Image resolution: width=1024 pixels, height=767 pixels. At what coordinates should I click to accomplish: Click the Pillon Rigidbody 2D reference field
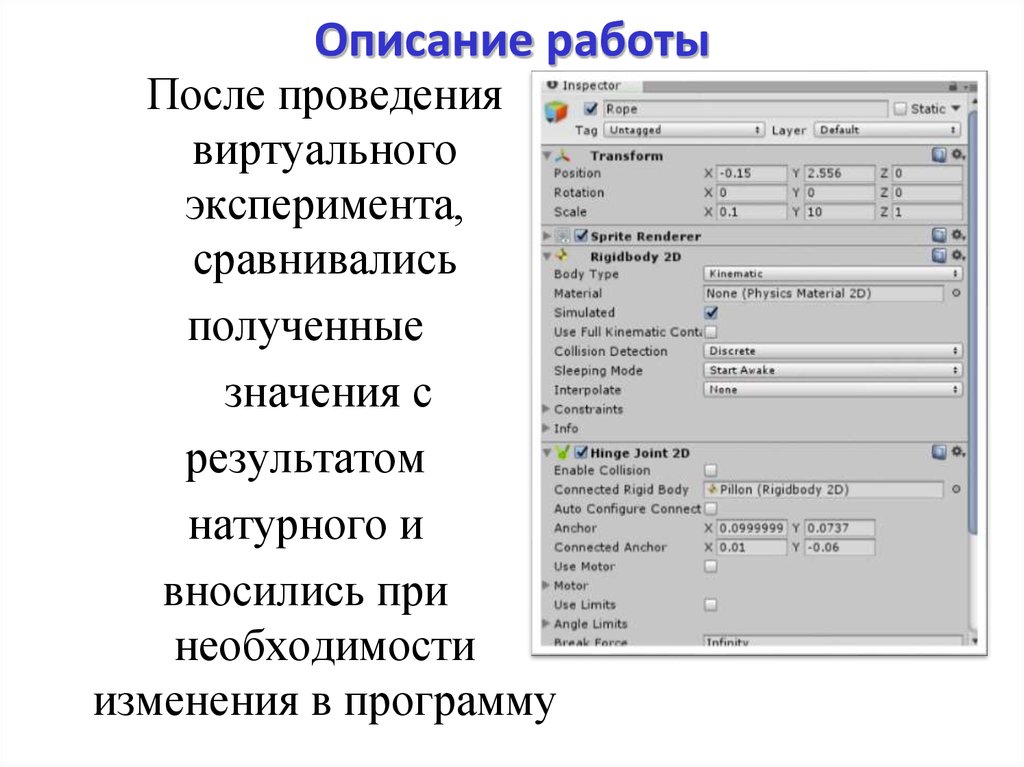(823, 489)
